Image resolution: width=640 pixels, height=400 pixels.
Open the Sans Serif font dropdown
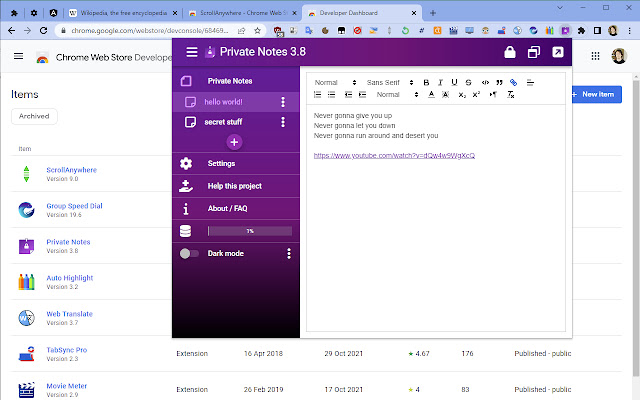(x=390, y=82)
